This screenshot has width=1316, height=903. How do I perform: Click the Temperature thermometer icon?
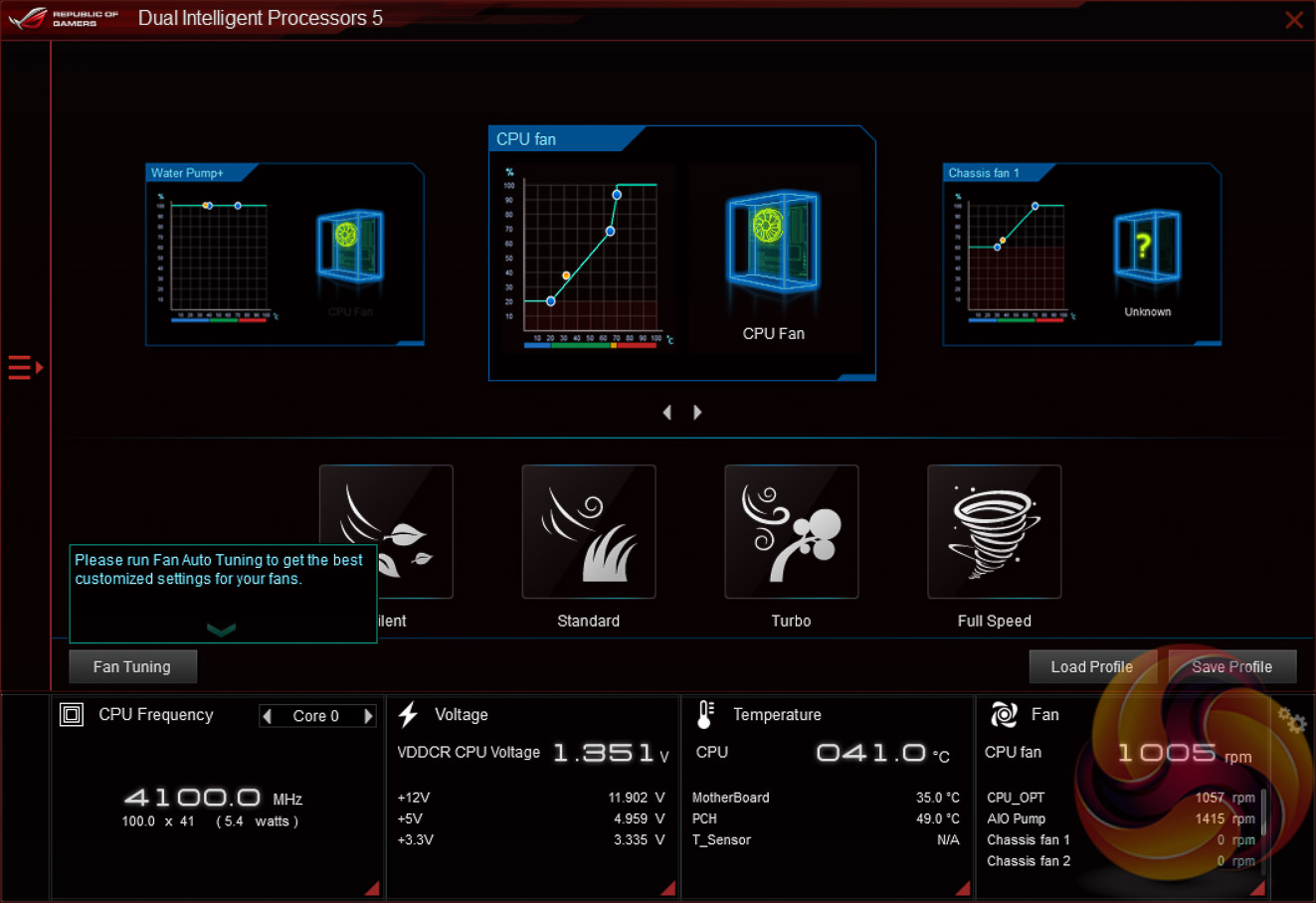pos(705,714)
